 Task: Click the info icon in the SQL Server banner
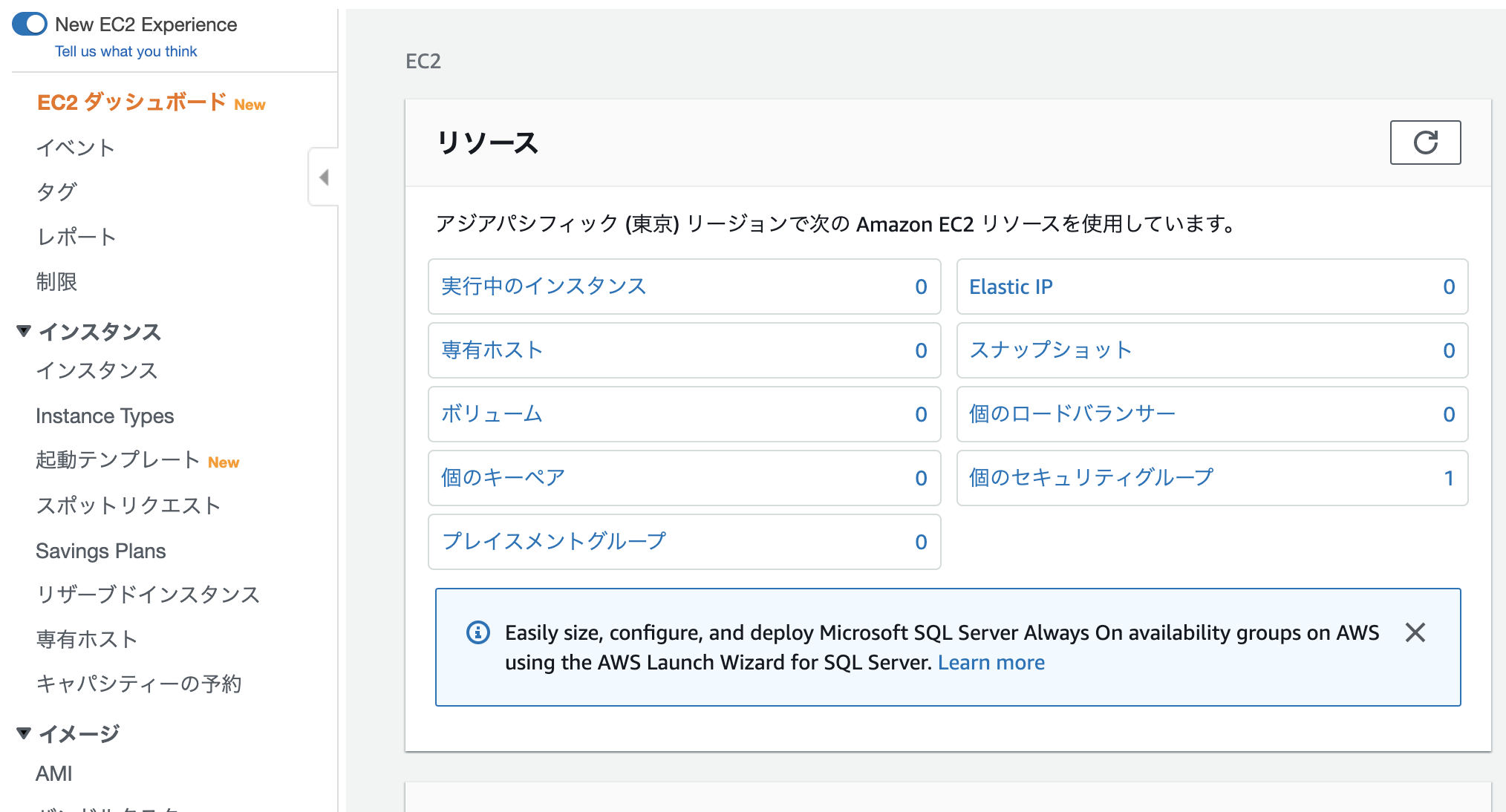click(477, 632)
